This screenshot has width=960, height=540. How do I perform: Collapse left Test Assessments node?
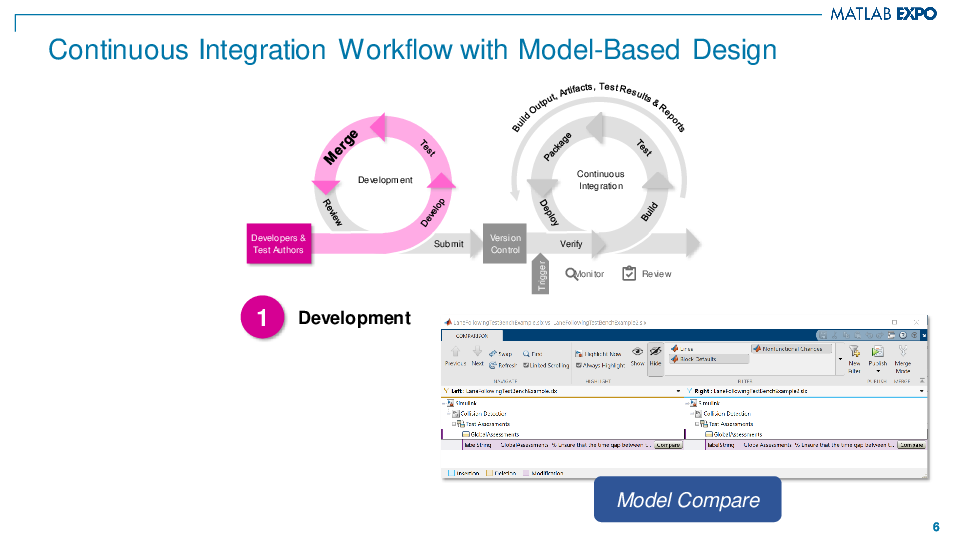(454, 424)
